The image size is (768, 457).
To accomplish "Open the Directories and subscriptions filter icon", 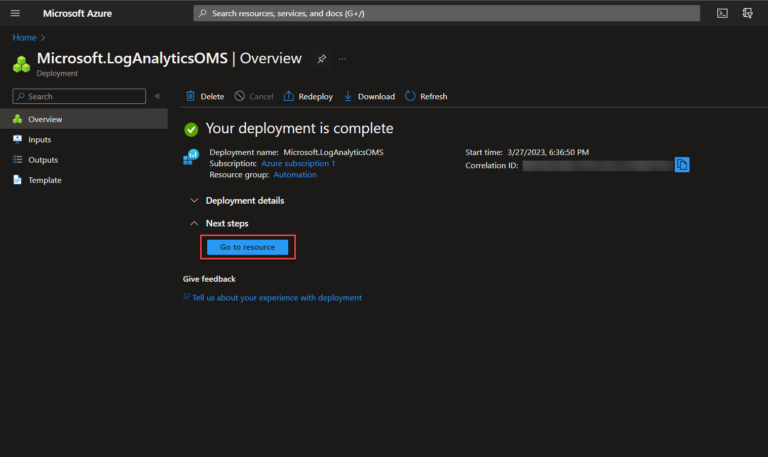I will click(748, 13).
